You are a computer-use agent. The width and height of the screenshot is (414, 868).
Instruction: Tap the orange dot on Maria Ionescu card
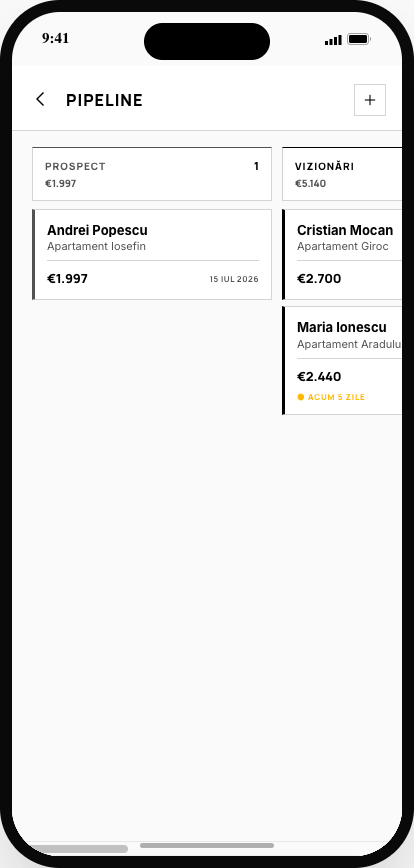tap(301, 397)
